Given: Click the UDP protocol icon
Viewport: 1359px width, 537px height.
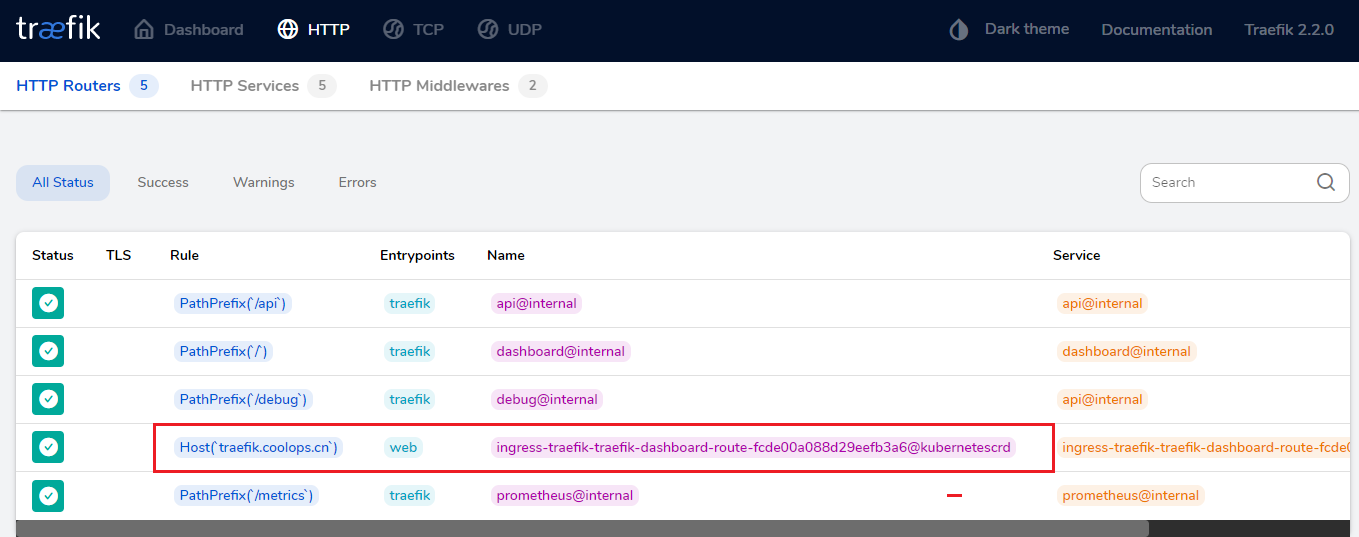Looking at the screenshot, I should (488, 29).
